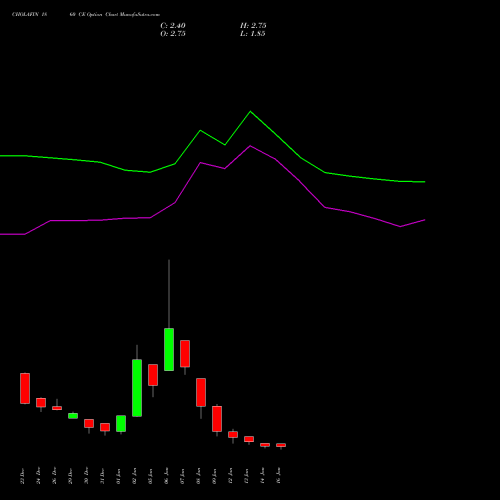Select the red 05 Jan candlestick body
The height and width of the screenshot is (500, 500).
click(153, 375)
